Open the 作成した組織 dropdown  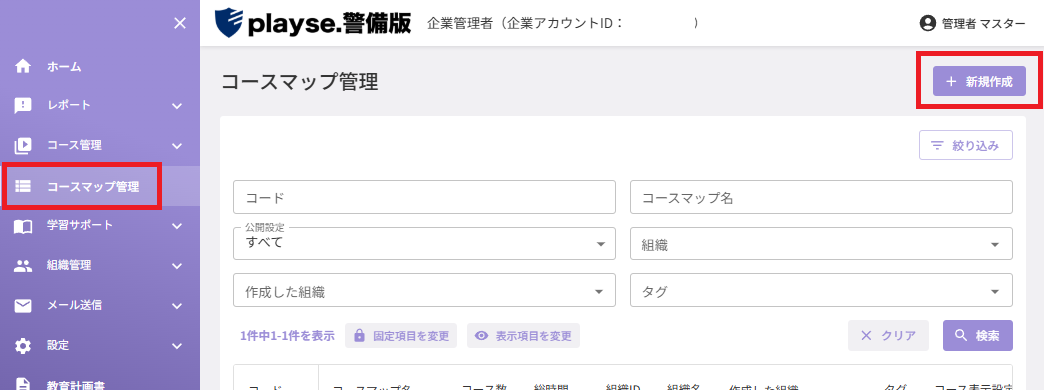point(424,290)
